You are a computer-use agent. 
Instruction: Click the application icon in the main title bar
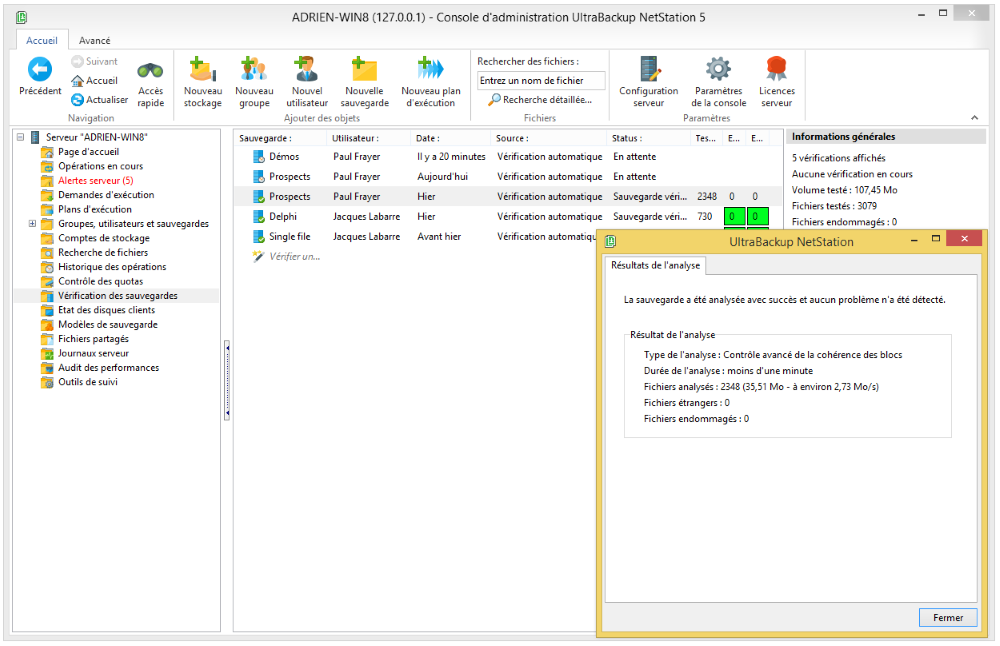[22, 17]
